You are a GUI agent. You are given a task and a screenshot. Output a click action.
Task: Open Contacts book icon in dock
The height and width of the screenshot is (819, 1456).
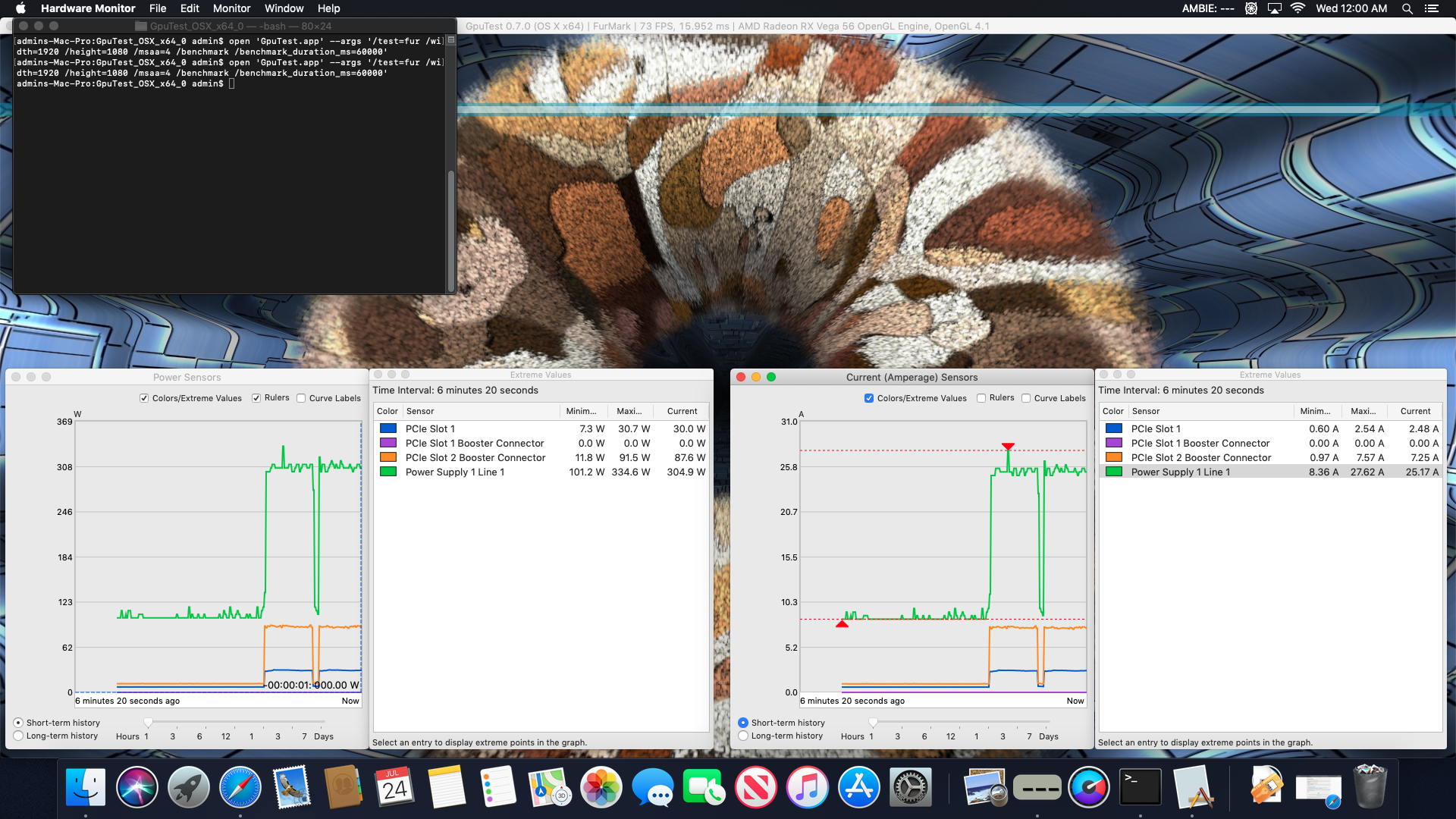[344, 787]
